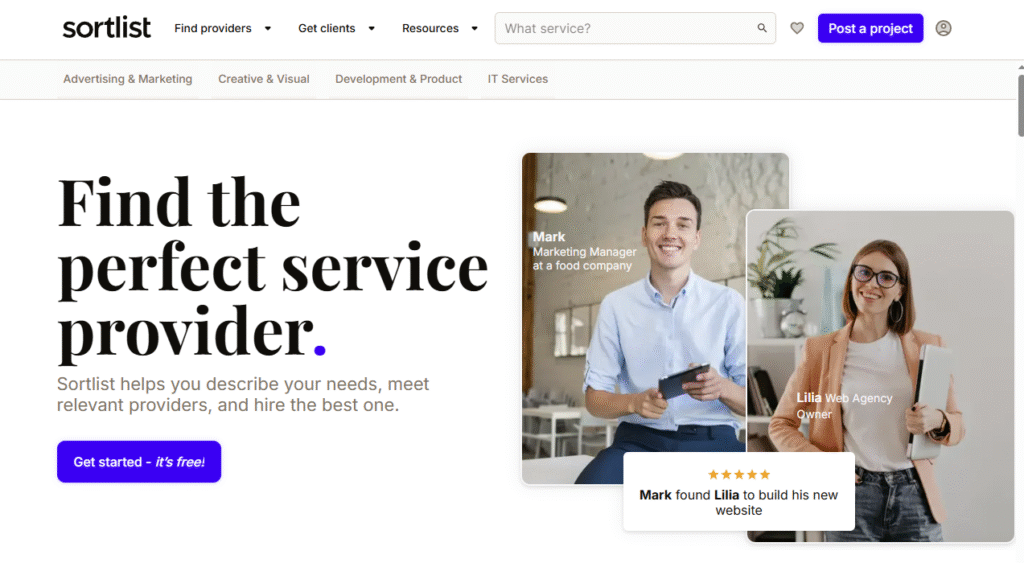The height and width of the screenshot is (563, 1024).
Task: Click the page vertical scrollbar thumb
Action: point(1021,105)
